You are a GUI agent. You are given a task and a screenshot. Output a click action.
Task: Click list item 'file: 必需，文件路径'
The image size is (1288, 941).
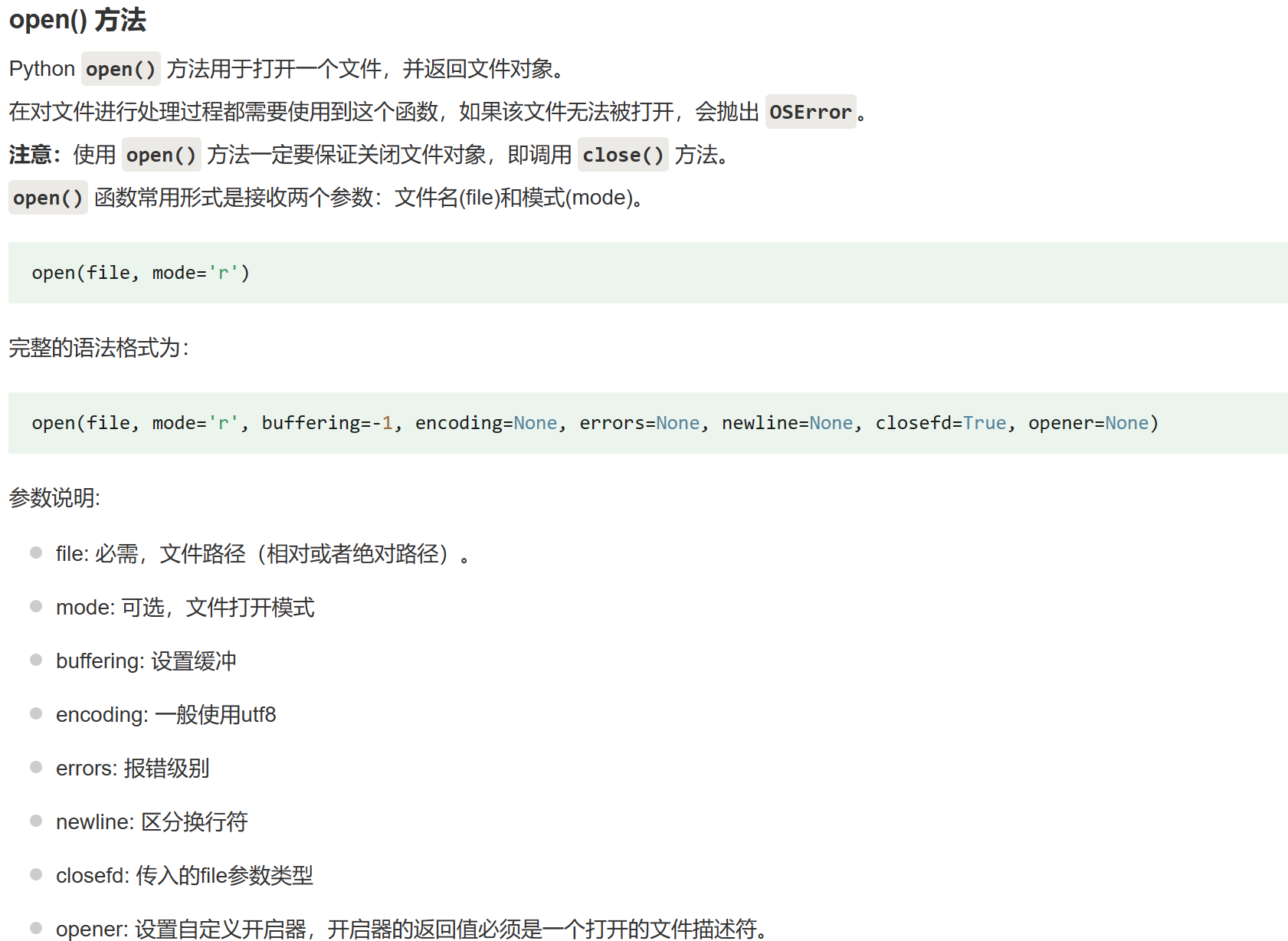[264, 553]
